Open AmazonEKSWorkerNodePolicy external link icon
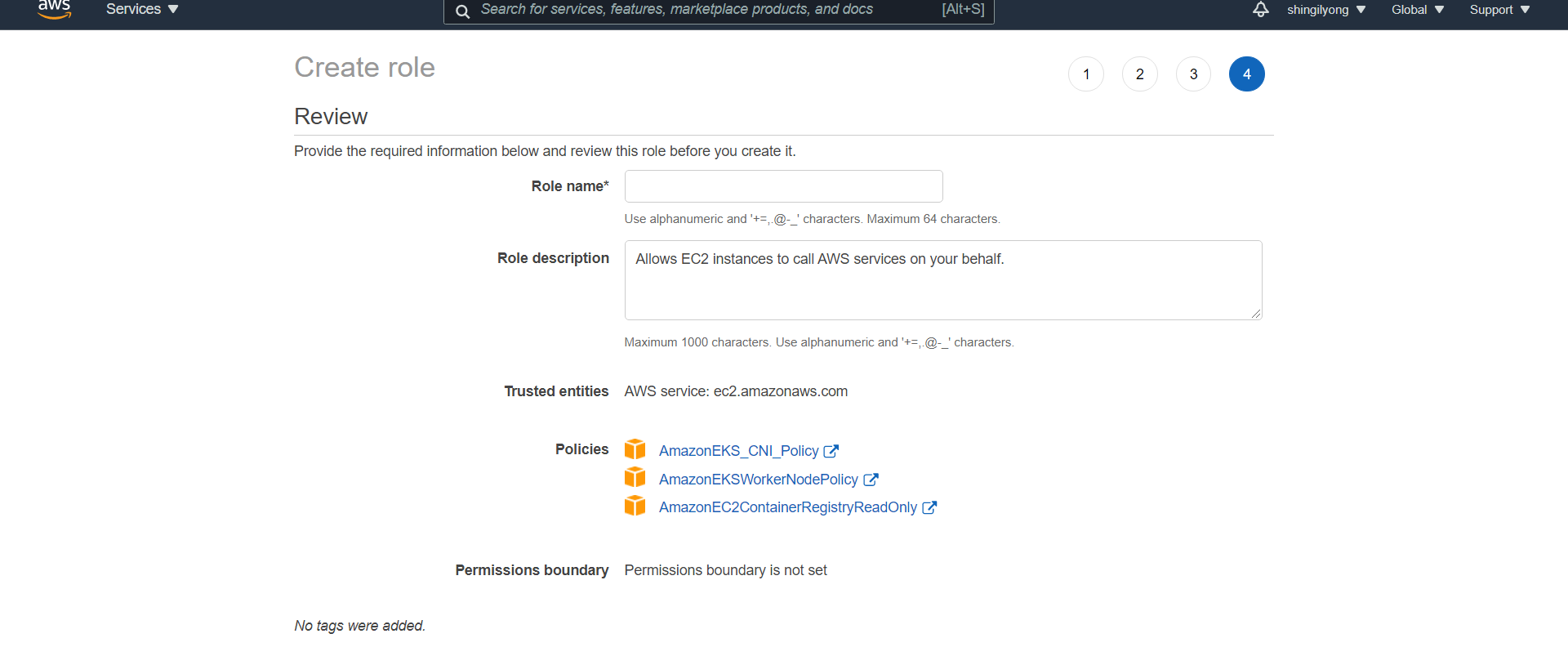This screenshot has height=665, width=1568. 871,480
